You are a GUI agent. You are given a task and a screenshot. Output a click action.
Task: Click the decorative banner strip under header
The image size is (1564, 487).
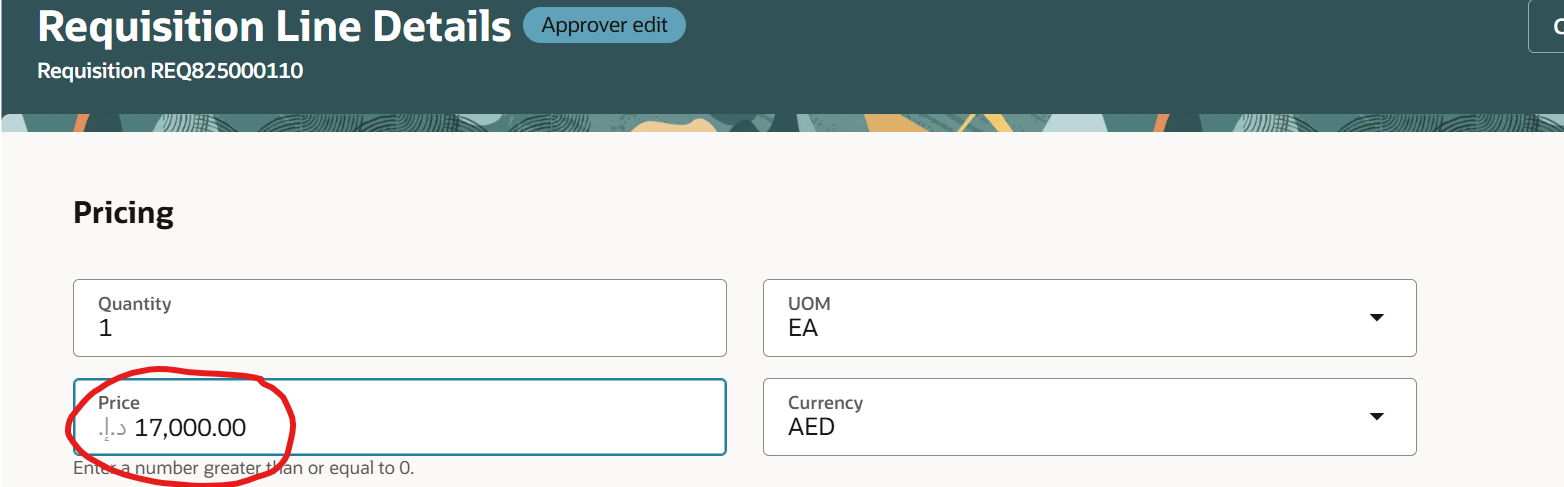click(x=782, y=122)
